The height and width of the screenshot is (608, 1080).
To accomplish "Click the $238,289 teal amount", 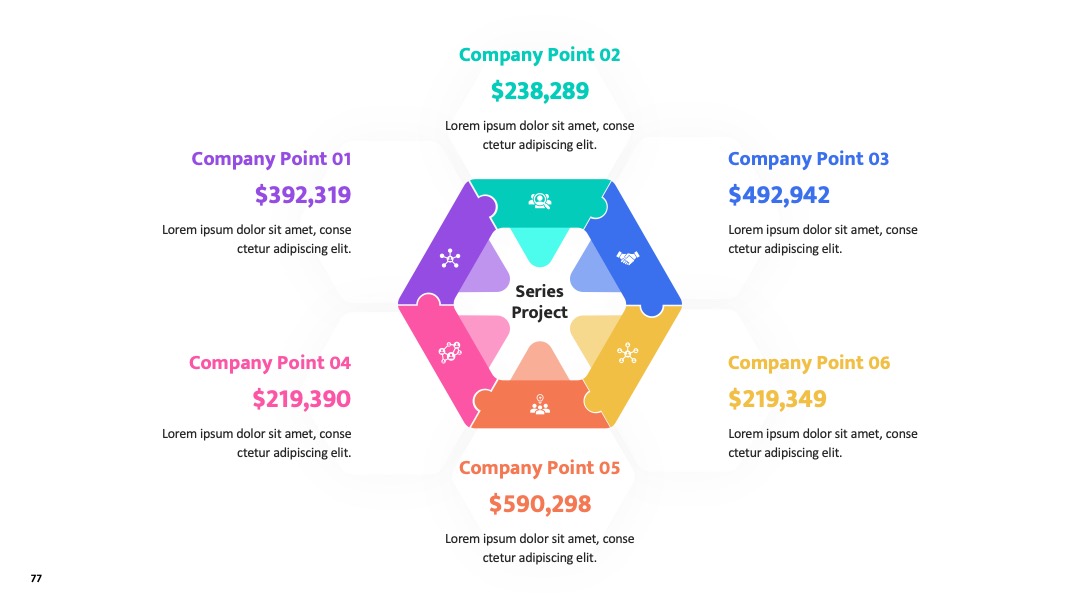I will (540, 91).
